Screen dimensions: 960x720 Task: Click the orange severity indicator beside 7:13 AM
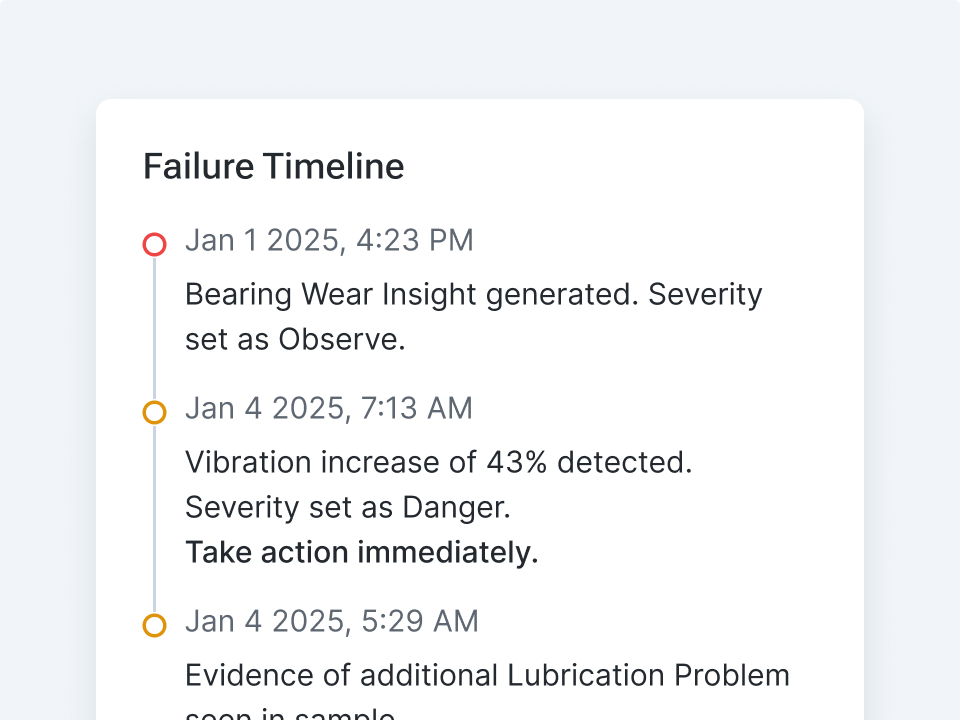[154, 412]
